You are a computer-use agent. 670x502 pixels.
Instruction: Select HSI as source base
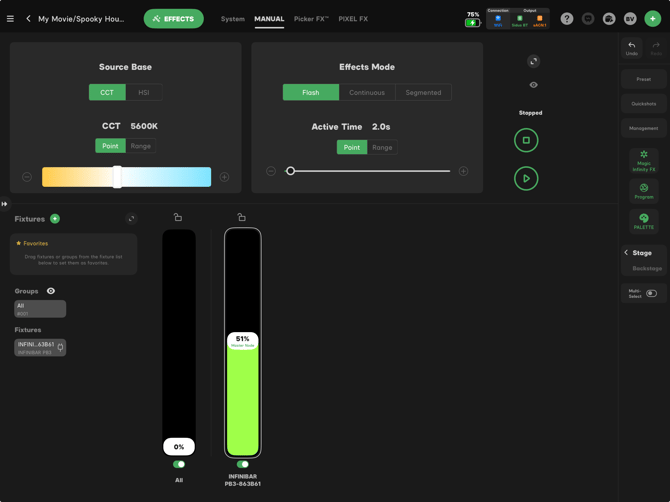pos(144,92)
